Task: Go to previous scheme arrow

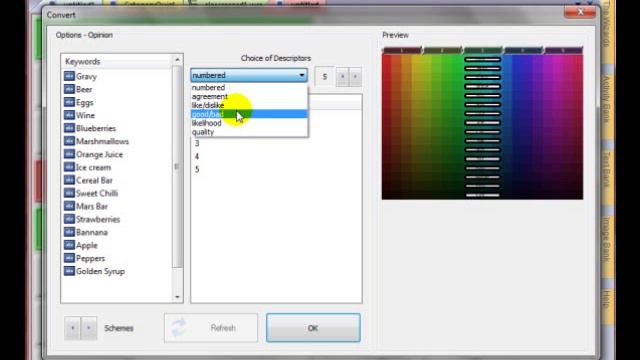Action: tap(72, 328)
